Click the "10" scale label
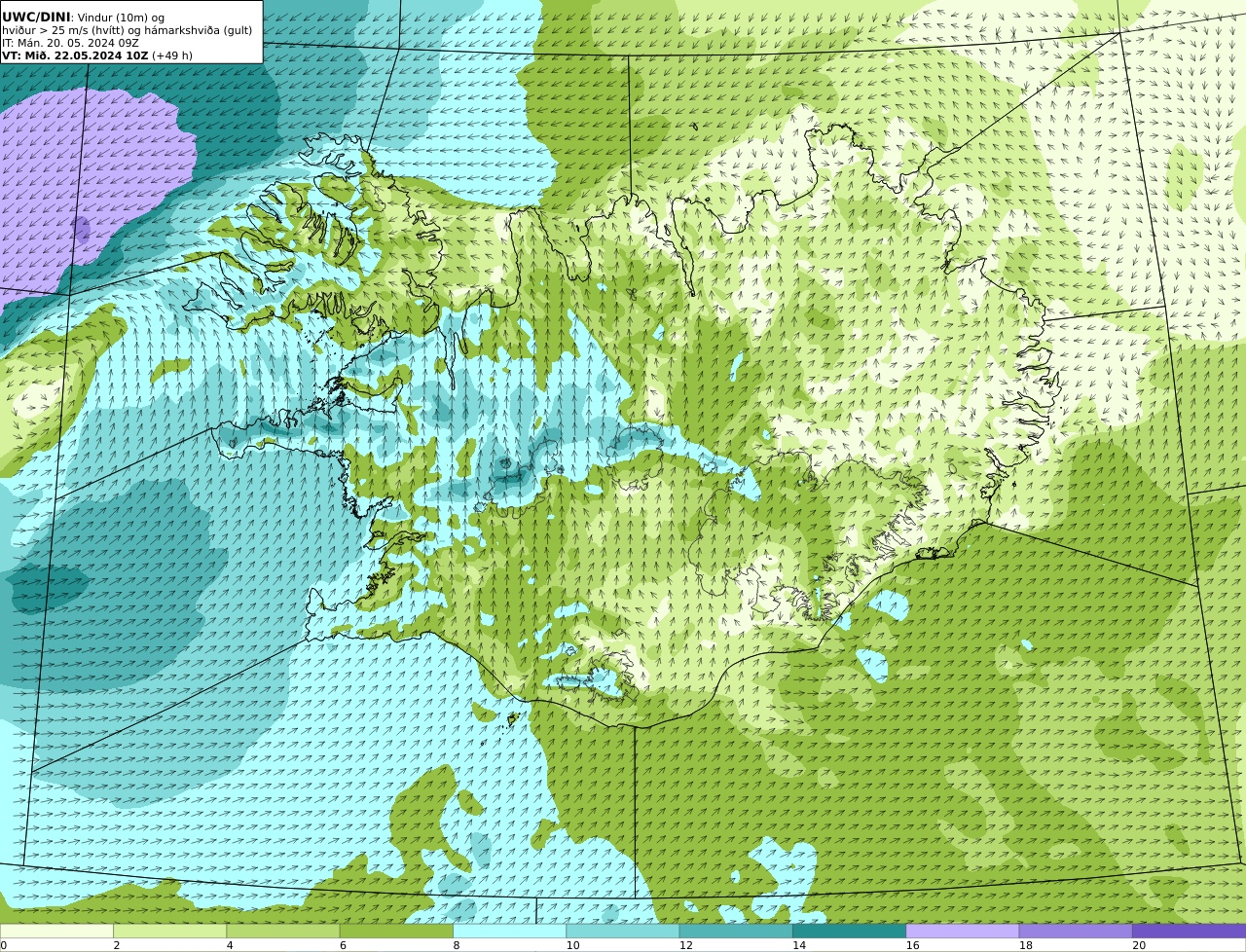 [x=572, y=945]
